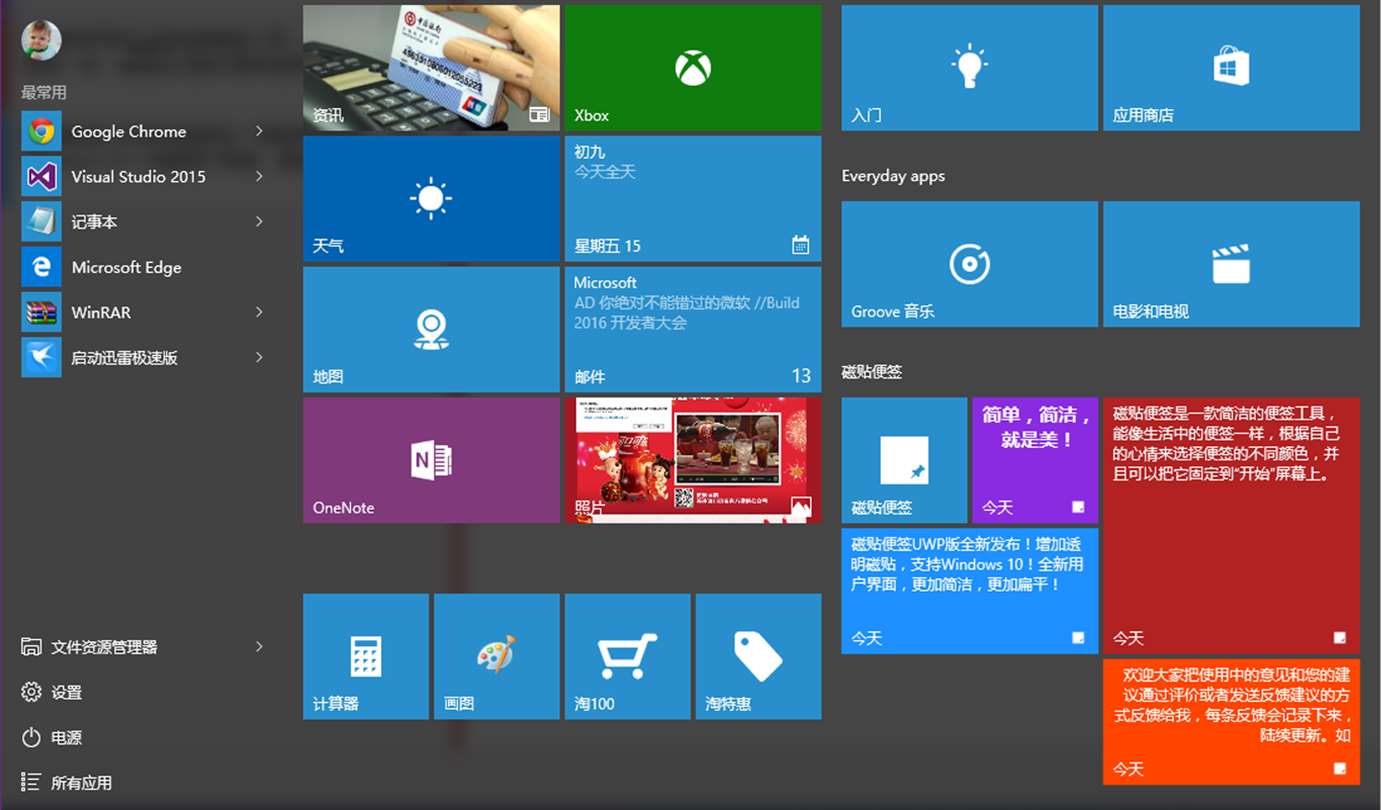Expand 记事本 jump list arrow
The image size is (1381, 810).
click(x=259, y=222)
